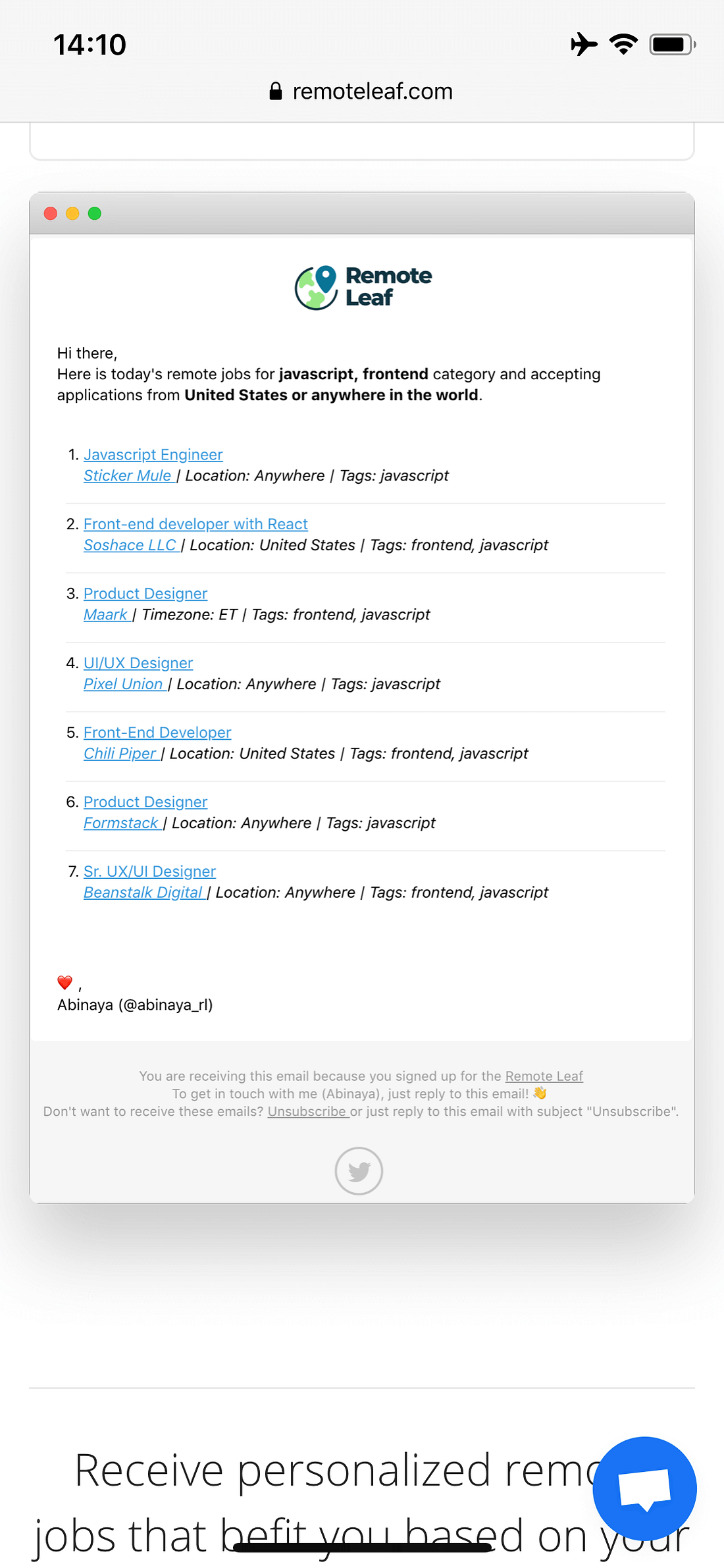Visit the Beanstalk Digital link
The width and height of the screenshot is (724, 1568).
tap(145, 892)
